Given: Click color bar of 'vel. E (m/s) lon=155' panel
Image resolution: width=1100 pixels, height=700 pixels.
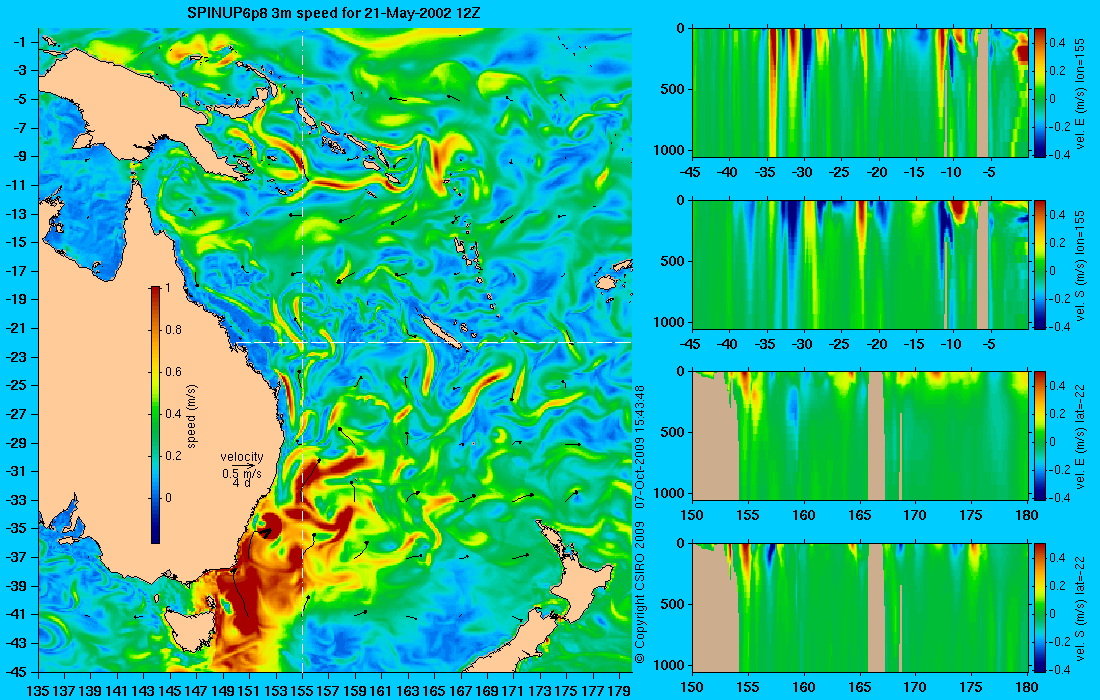Looking at the screenshot, I should click(x=1039, y=93).
